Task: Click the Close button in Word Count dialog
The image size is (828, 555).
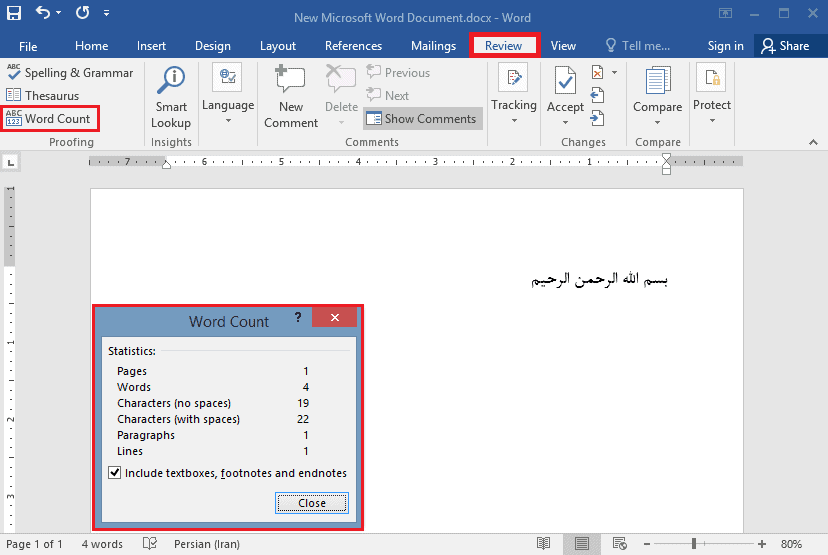Action: [x=312, y=503]
